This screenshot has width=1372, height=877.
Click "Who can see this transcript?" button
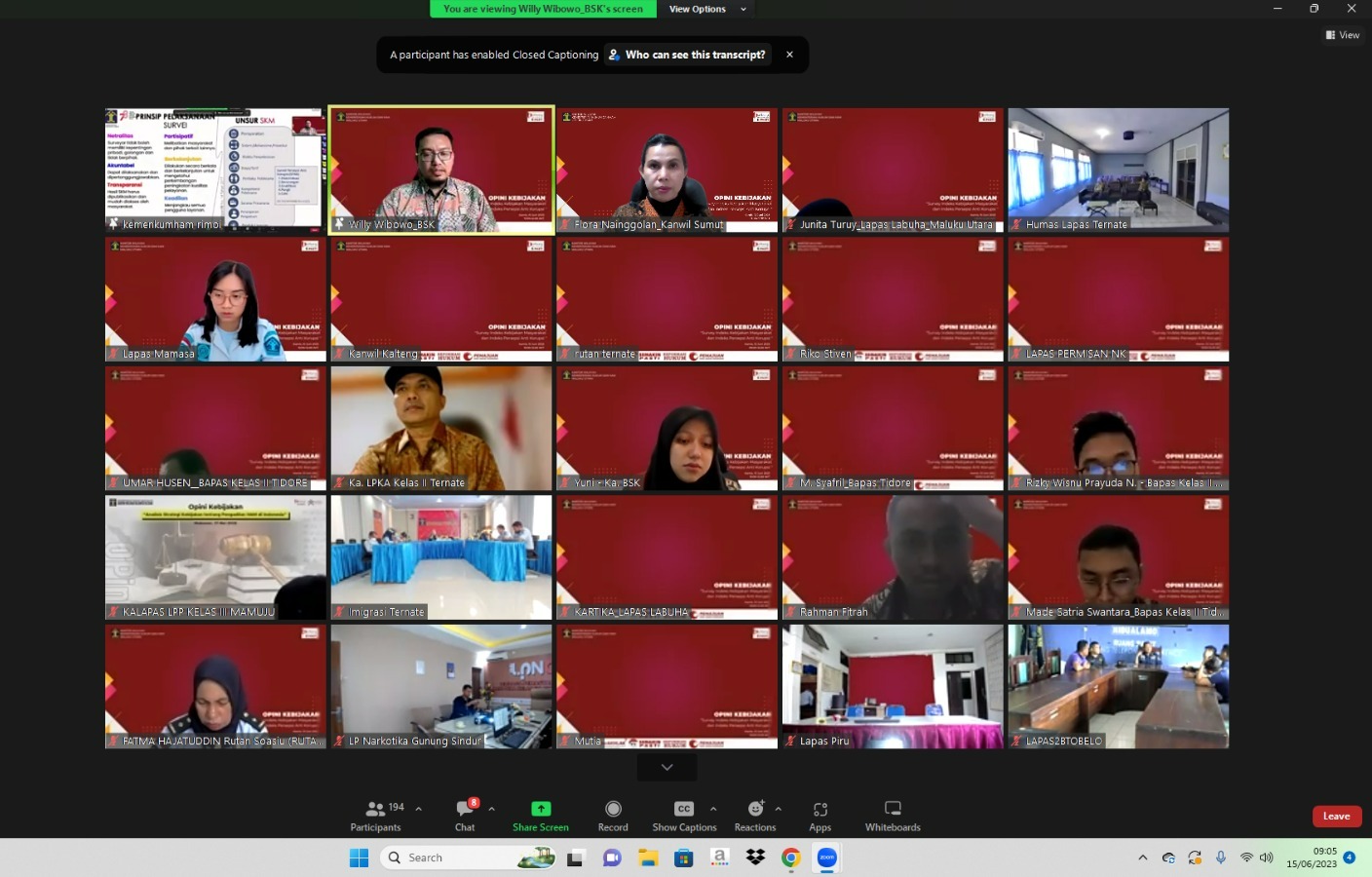click(x=687, y=55)
